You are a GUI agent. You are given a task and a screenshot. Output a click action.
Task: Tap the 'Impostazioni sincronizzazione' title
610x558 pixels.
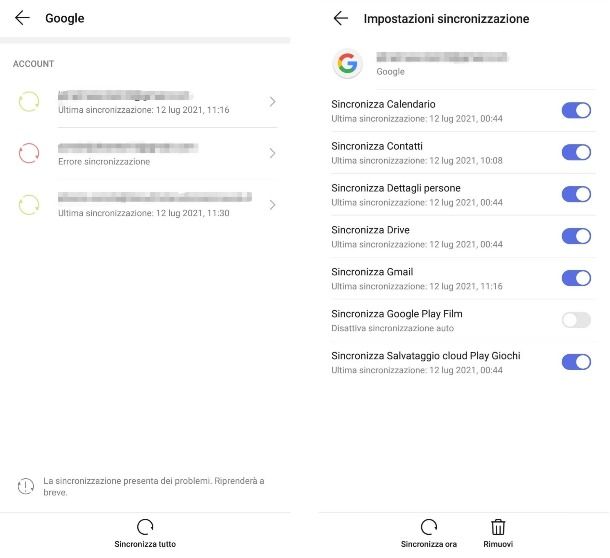coord(446,19)
